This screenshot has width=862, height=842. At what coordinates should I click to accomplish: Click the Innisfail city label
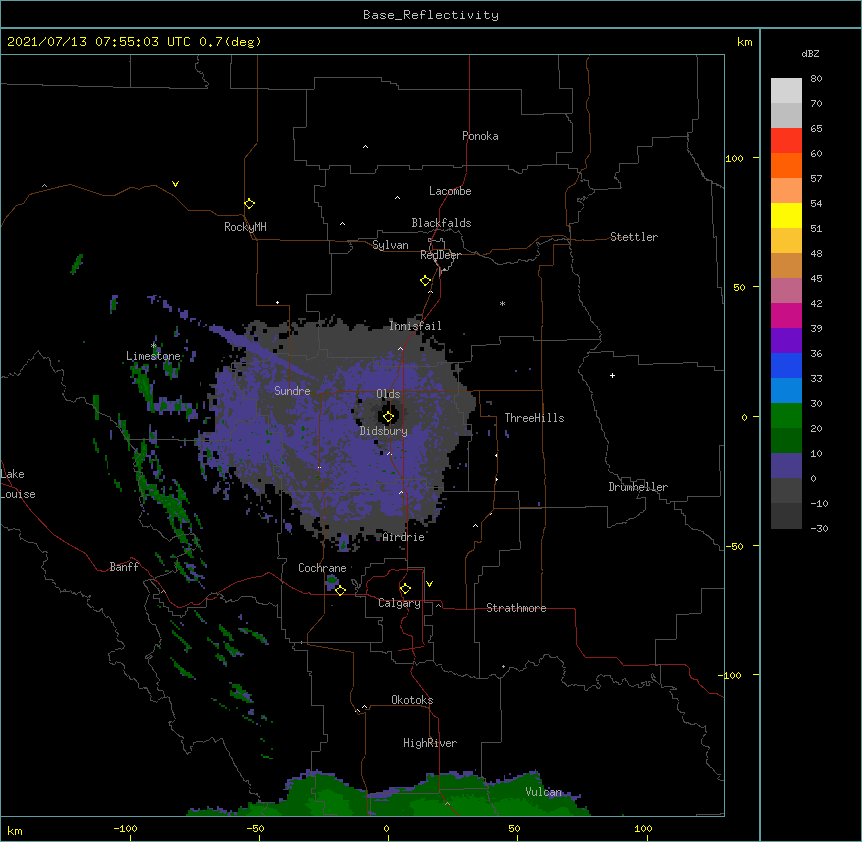click(415, 326)
